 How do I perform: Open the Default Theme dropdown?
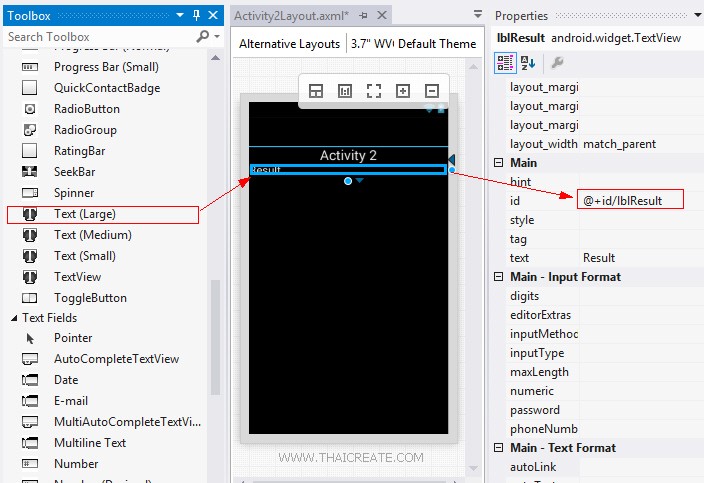[x=437, y=44]
